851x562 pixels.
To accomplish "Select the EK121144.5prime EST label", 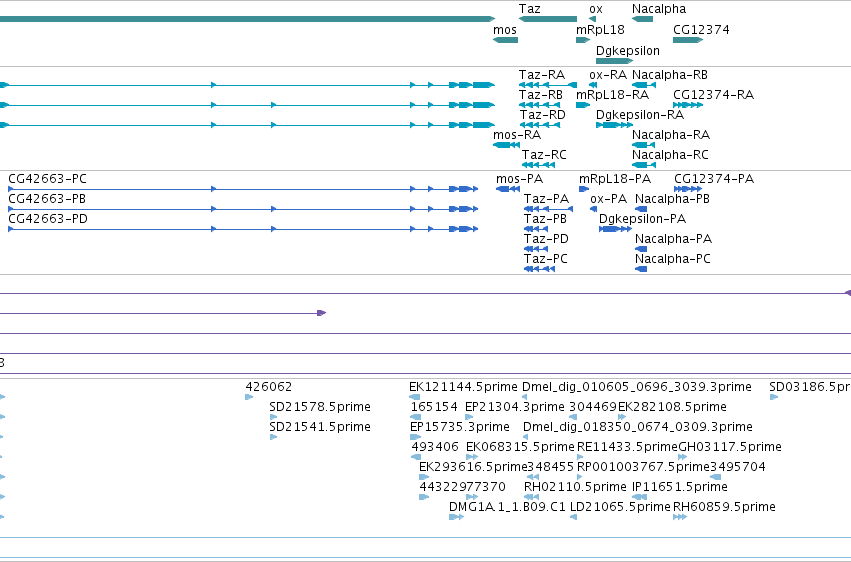I will [463, 387].
